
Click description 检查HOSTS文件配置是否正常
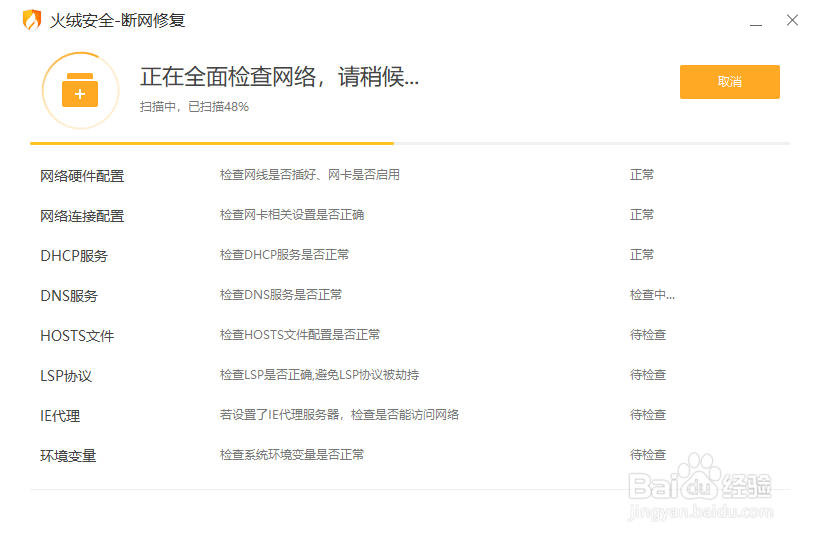click(x=300, y=335)
